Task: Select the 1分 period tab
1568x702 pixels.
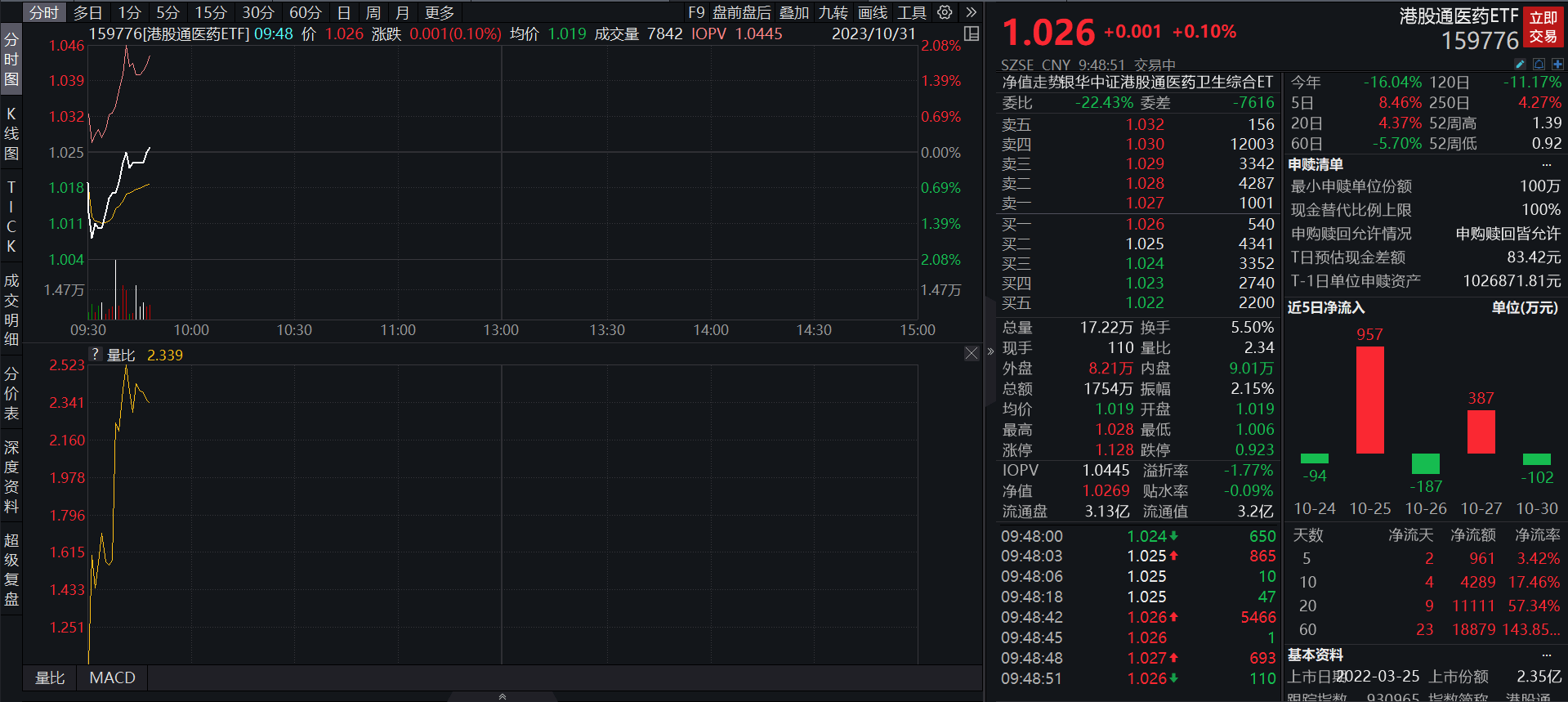Action: tap(130, 12)
